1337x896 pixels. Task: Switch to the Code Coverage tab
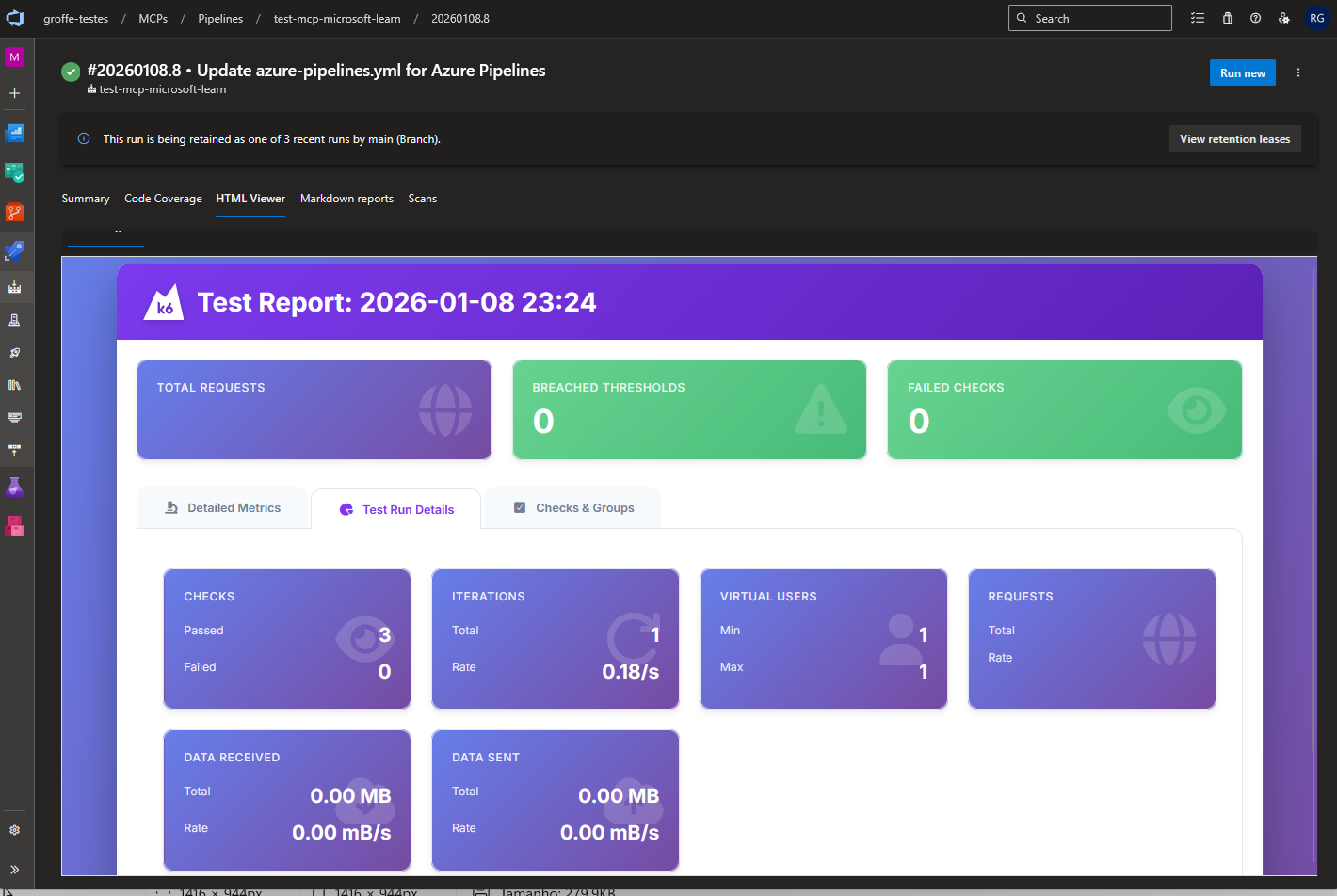tap(163, 199)
